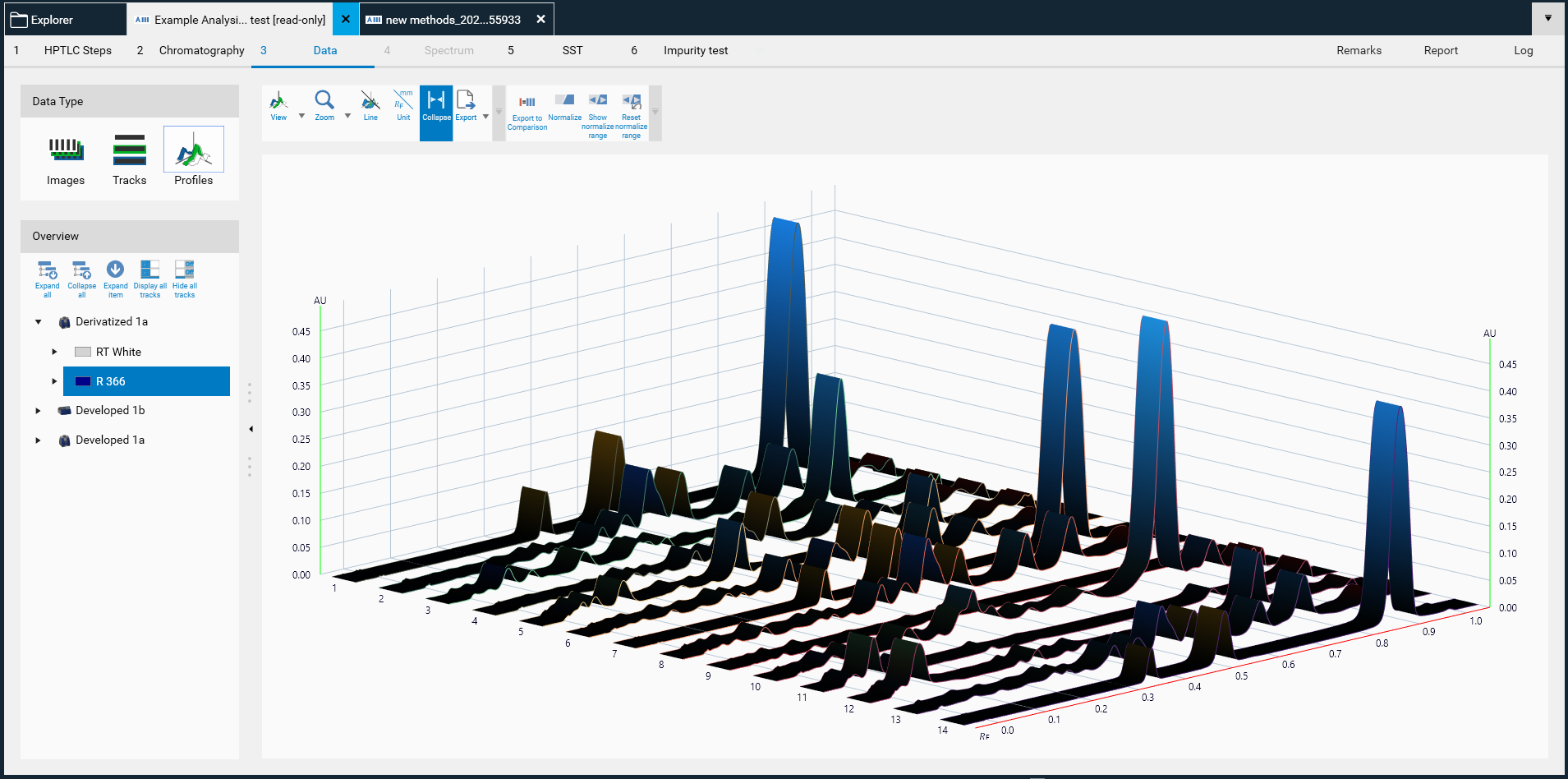Select the RT White row
Viewport: 1568px width, 779px height.
tap(118, 352)
